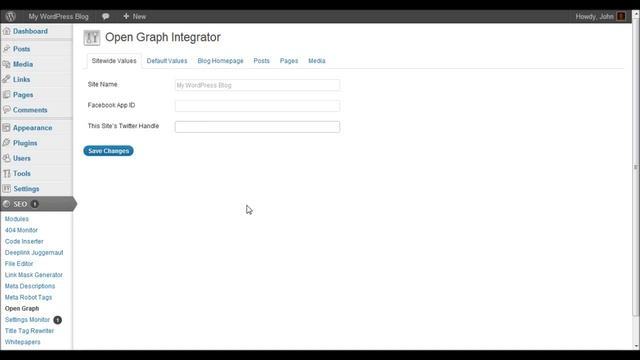This screenshot has width=640, height=360.
Task: Open the Code Inserter link
Action: click(24, 241)
